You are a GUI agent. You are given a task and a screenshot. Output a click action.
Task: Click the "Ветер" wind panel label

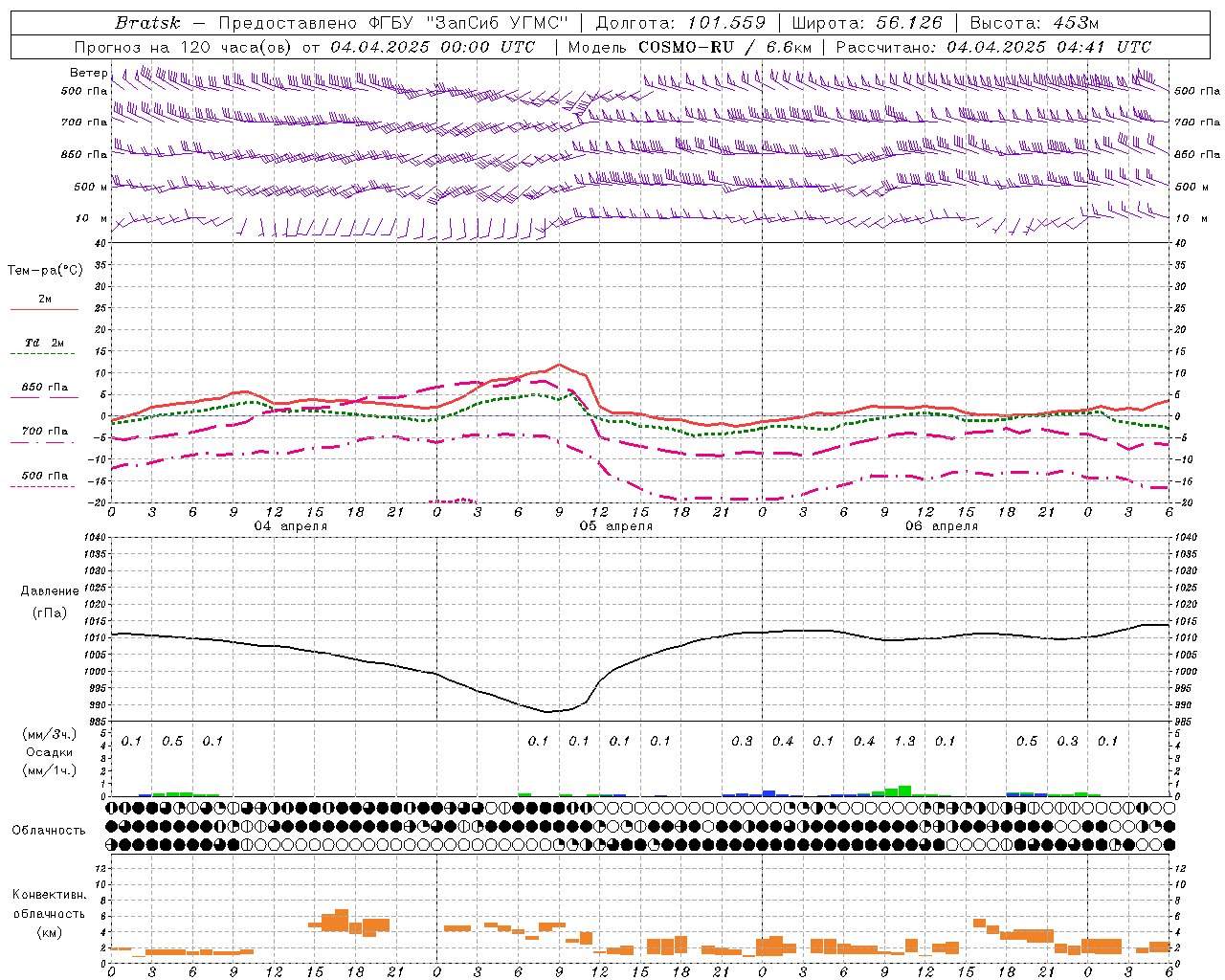click(x=89, y=73)
